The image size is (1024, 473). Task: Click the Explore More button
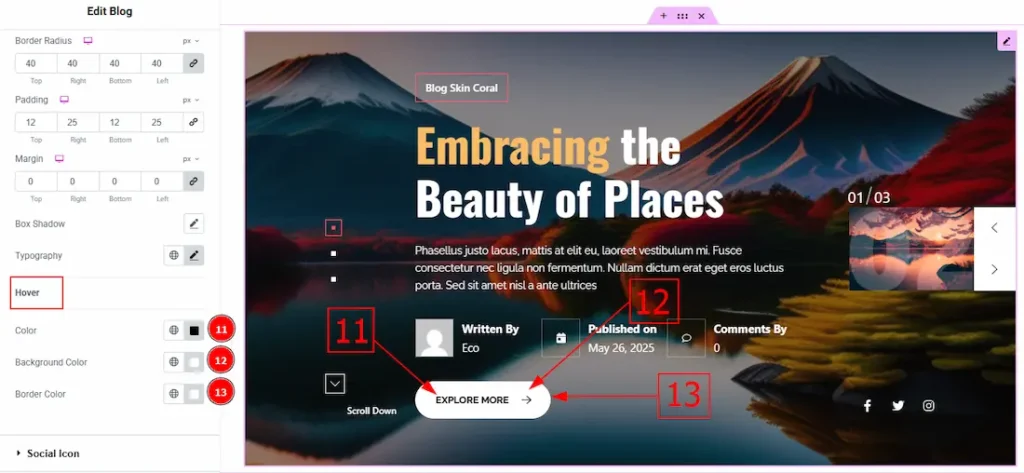(482, 400)
